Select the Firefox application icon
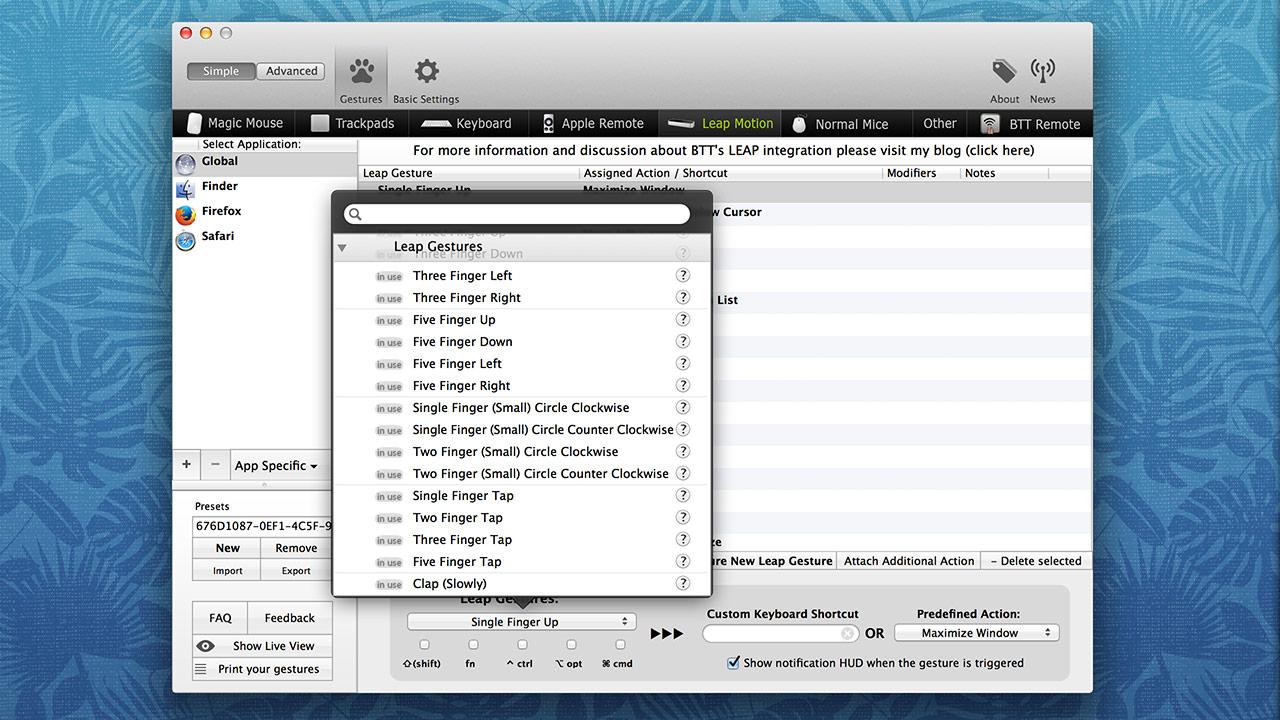This screenshot has width=1280, height=720. (185, 214)
